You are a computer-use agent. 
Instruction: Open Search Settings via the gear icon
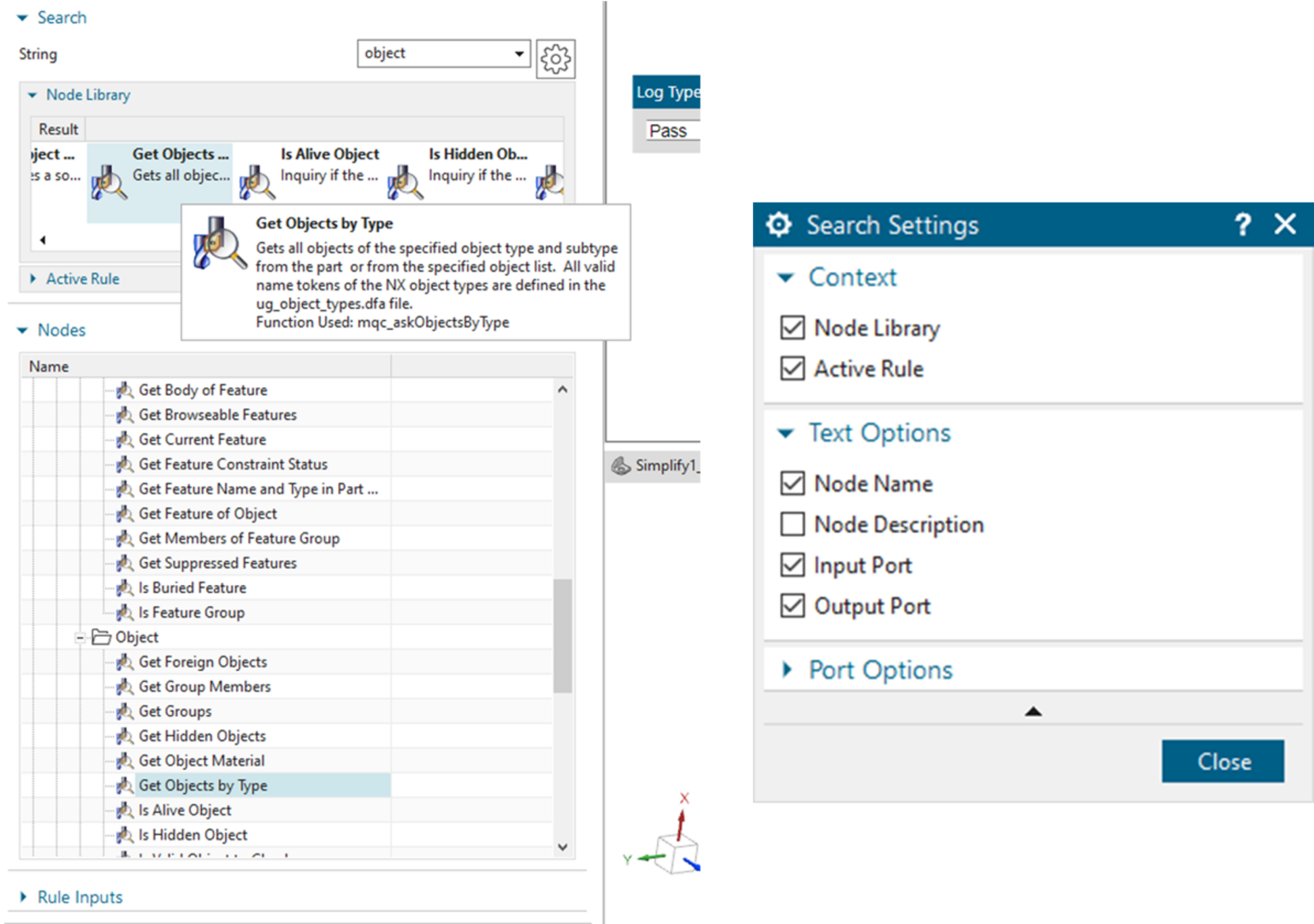pos(555,58)
